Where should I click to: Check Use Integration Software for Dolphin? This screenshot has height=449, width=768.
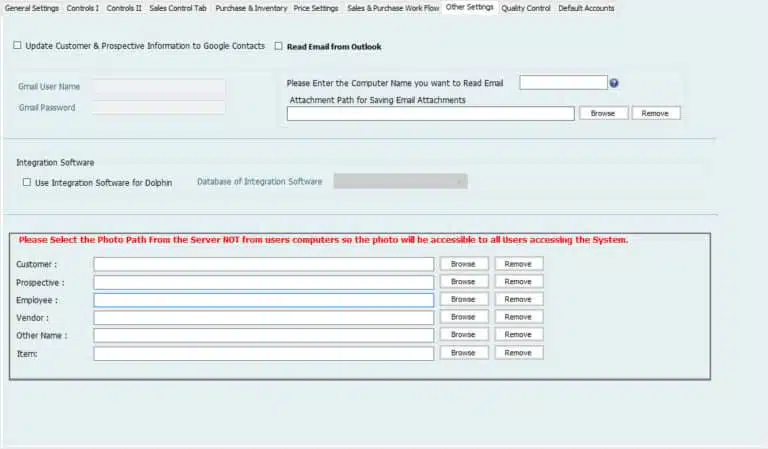tap(27, 182)
